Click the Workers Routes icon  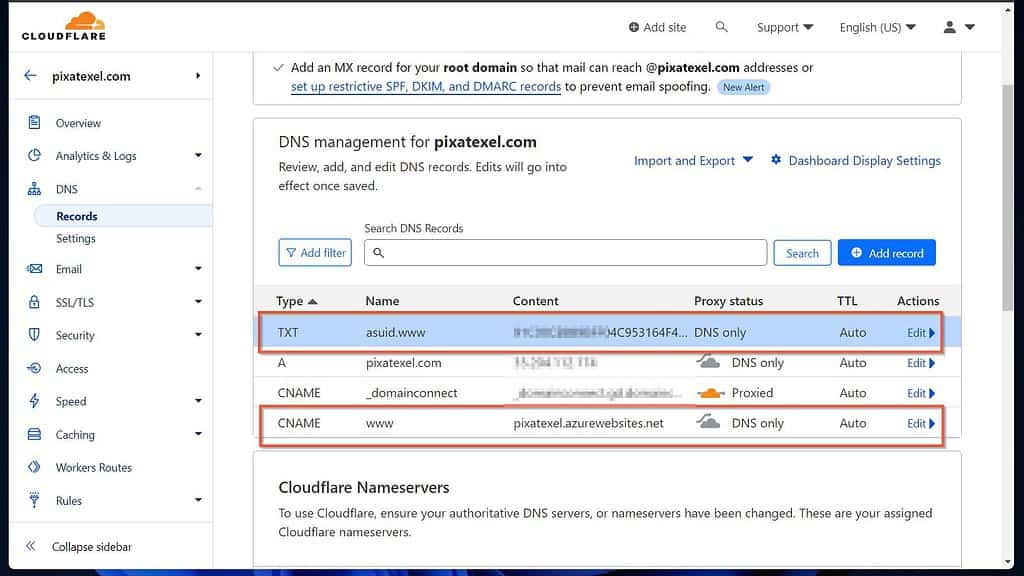(35, 467)
